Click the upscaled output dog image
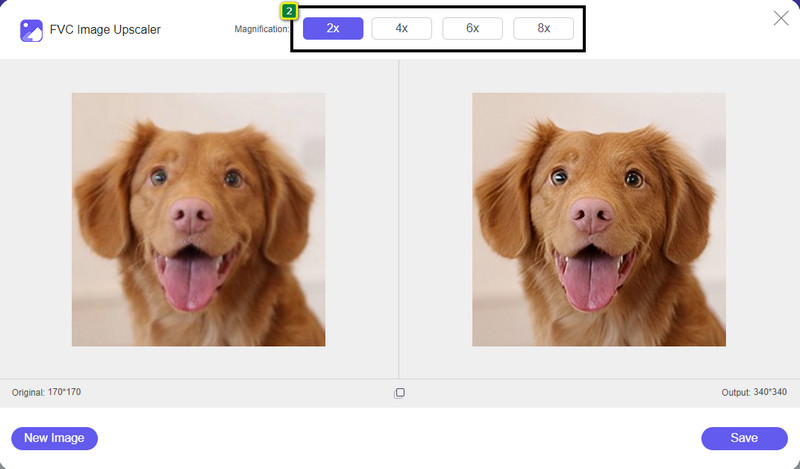 tap(599, 219)
